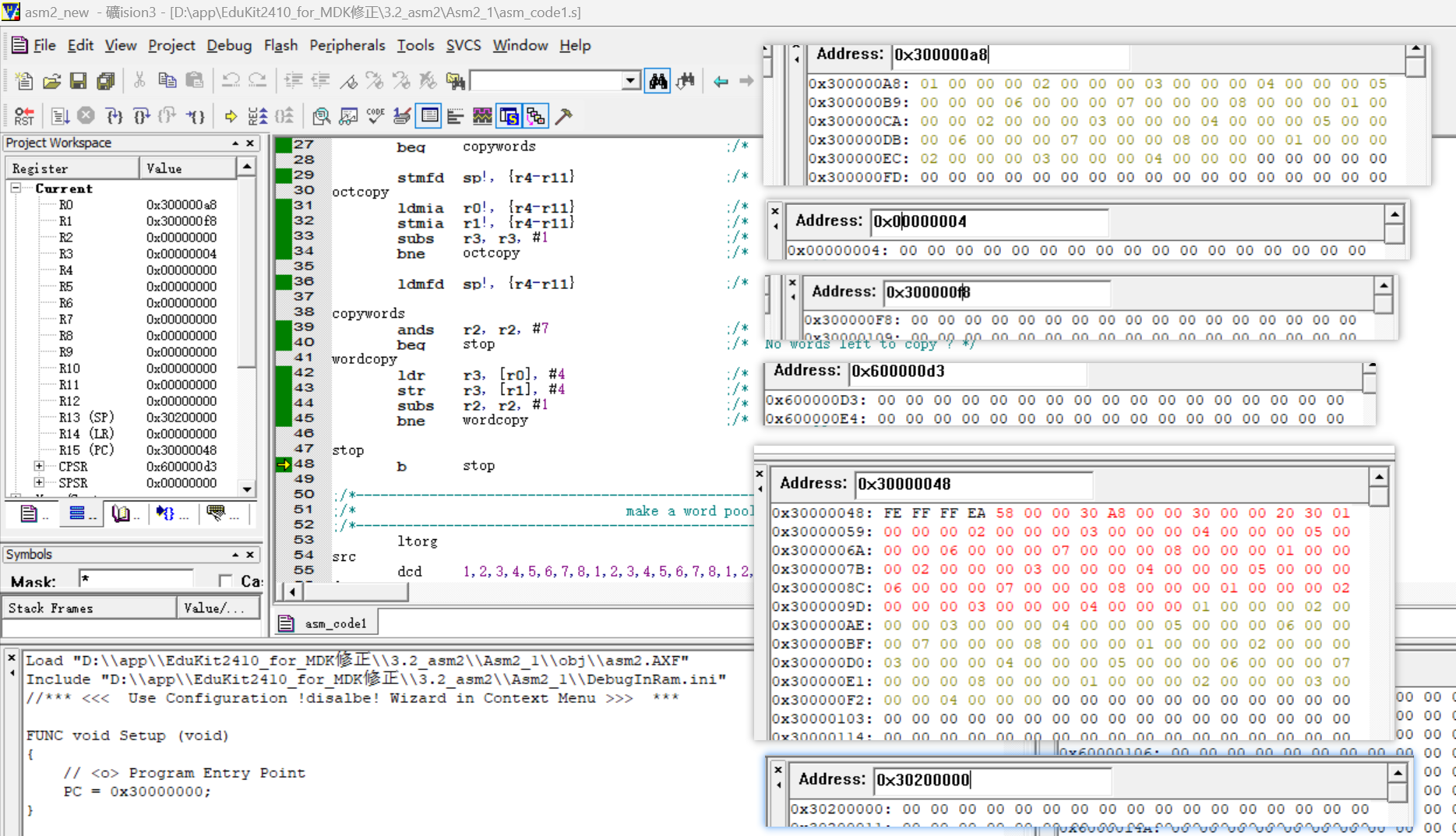Click the Open file folder icon
The width and height of the screenshot is (1456, 836).
click(x=51, y=80)
